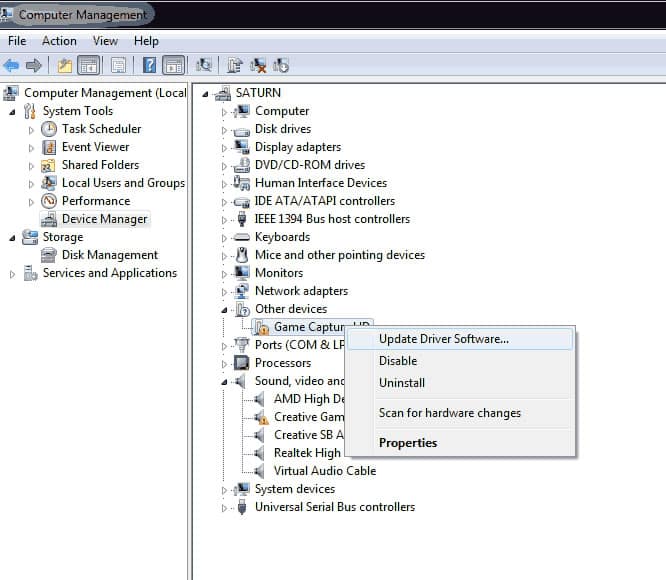Open the File menu
This screenshot has height=580, width=666.
click(x=17, y=41)
